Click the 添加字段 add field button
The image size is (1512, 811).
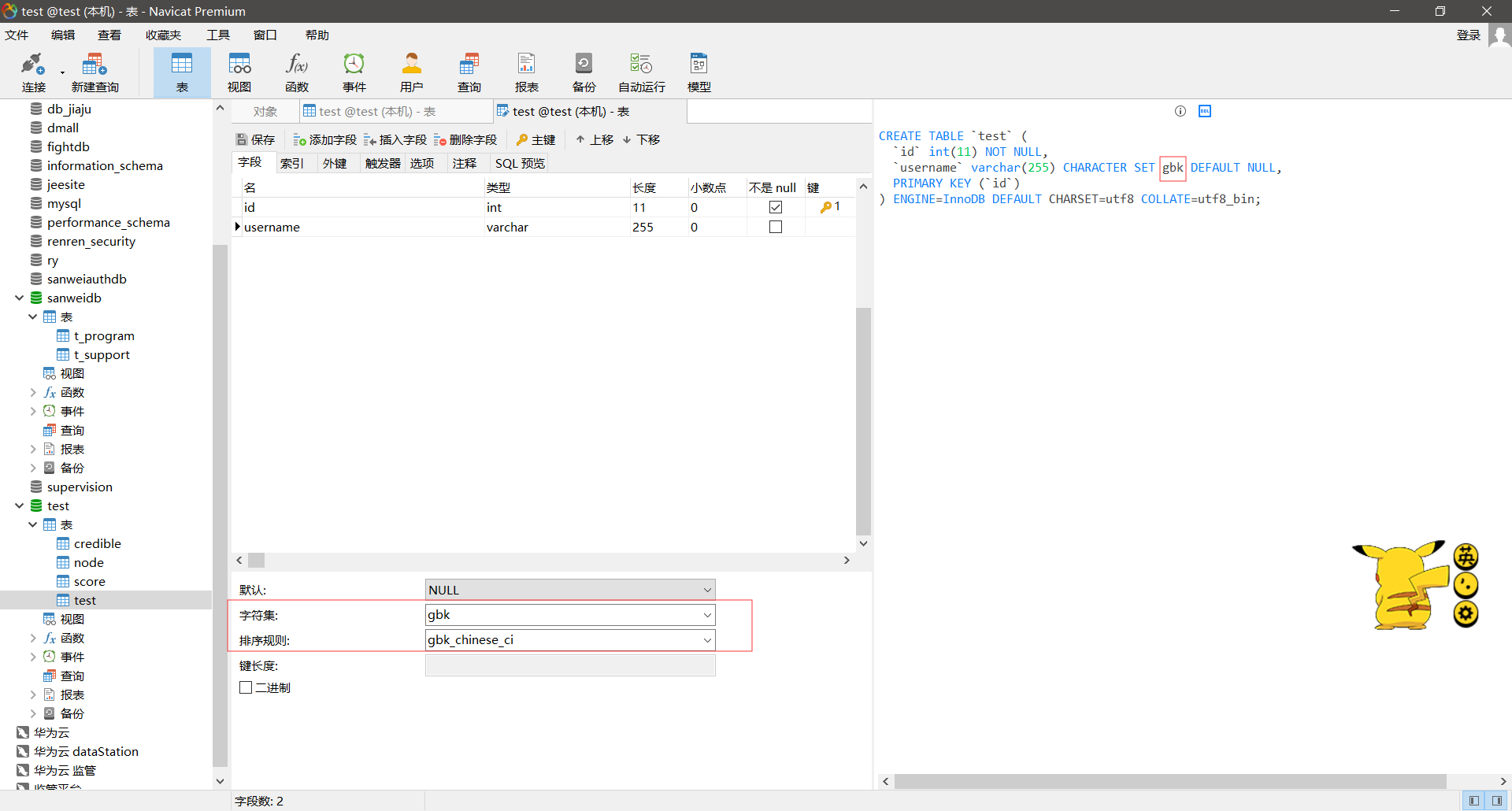coord(324,139)
